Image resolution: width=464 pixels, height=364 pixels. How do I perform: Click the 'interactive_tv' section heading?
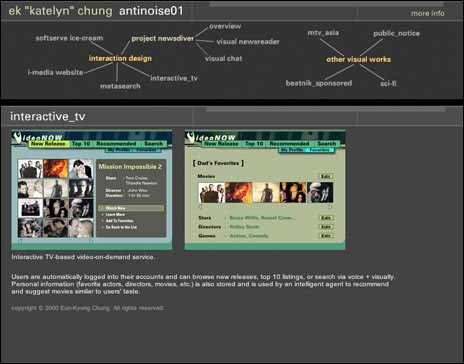tap(48, 116)
